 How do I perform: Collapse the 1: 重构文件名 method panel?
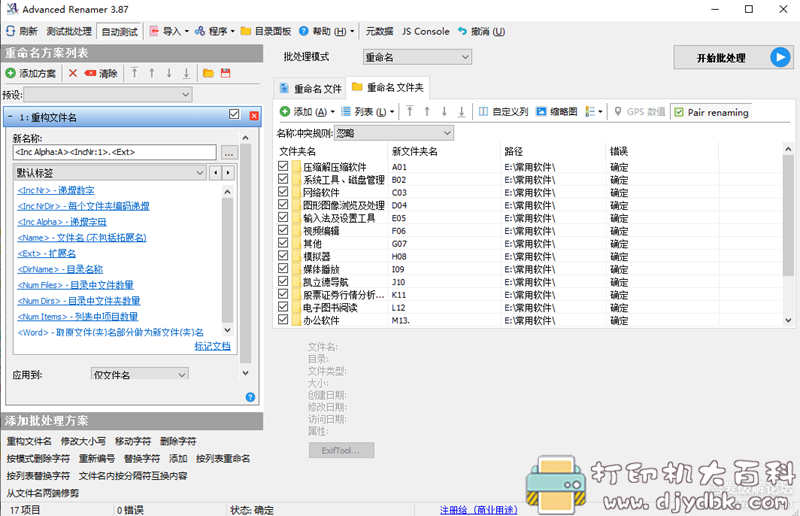pyautogui.click(x=10, y=117)
